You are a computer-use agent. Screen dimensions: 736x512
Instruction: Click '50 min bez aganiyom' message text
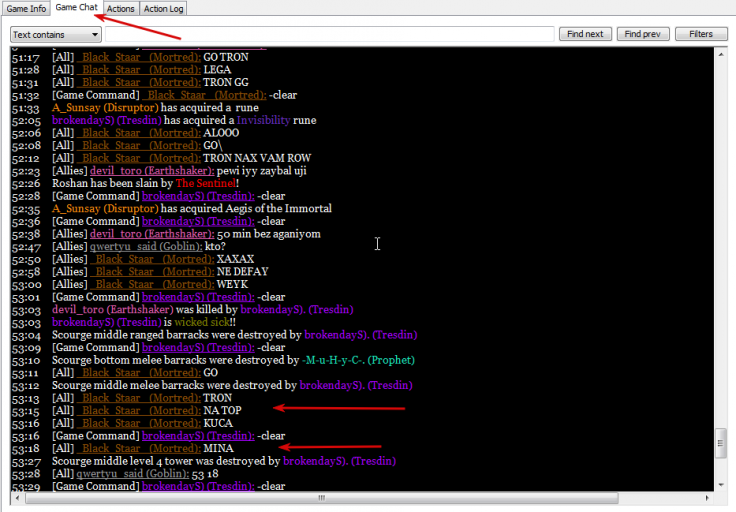pyautogui.click(x=269, y=234)
